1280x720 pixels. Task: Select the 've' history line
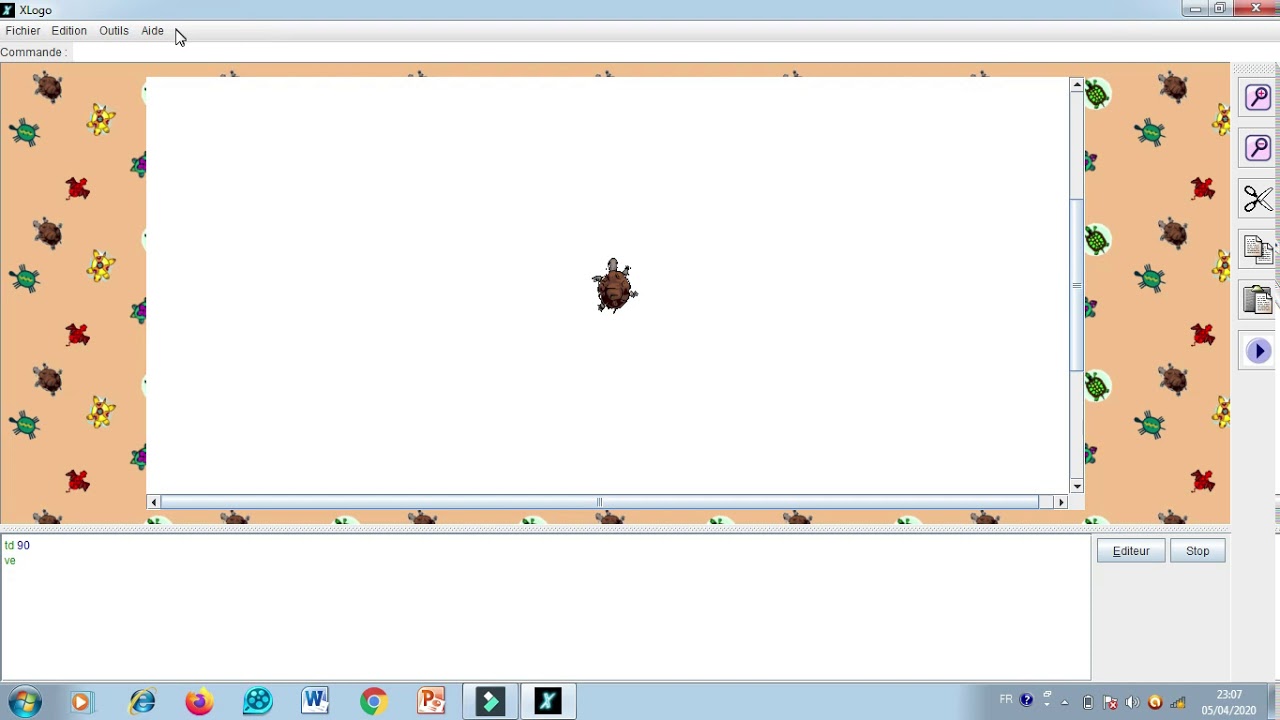tap(10, 560)
